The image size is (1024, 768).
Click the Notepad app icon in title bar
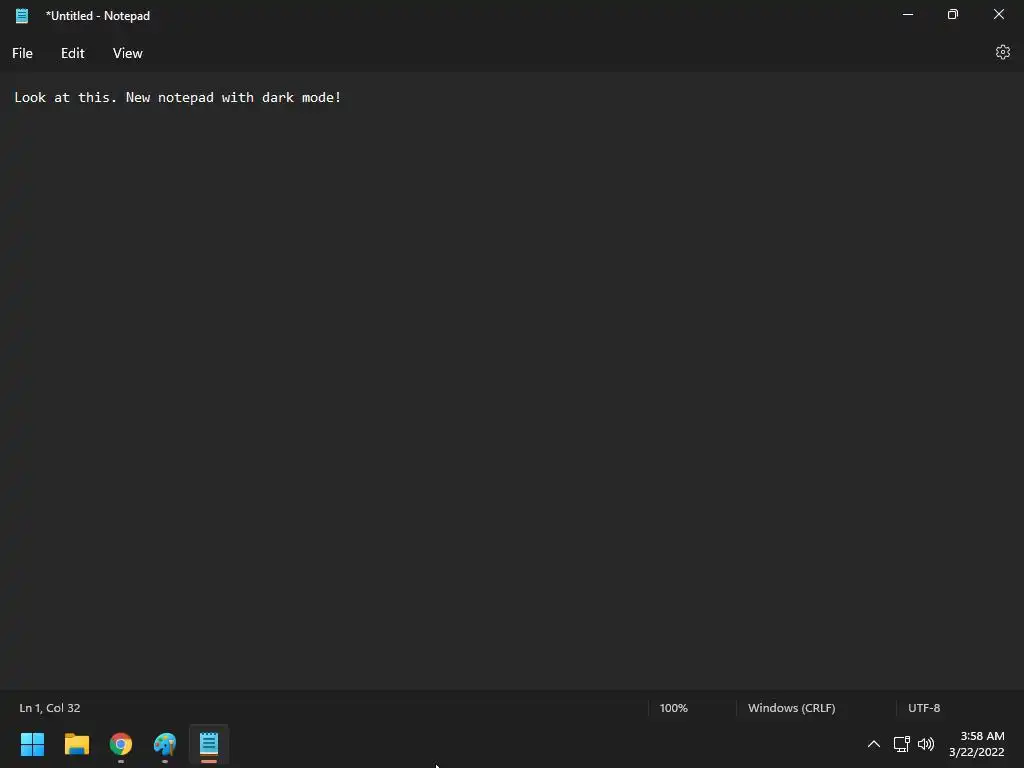(x=22, y=16)
